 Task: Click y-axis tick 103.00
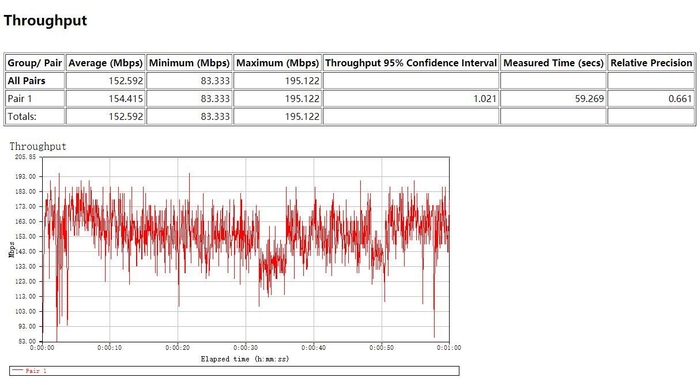point(25,311)
